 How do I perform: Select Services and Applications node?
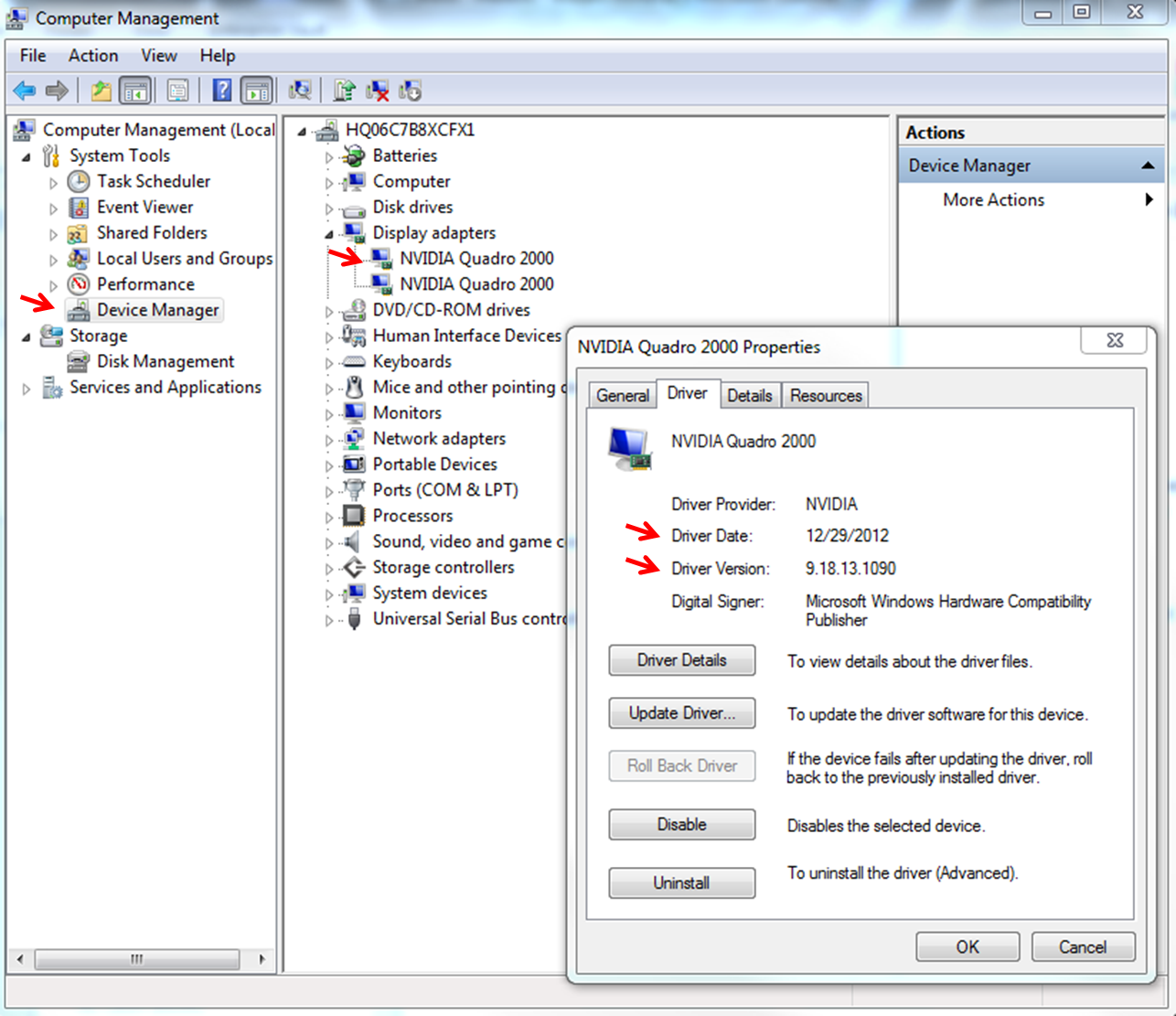coord(166,387)
